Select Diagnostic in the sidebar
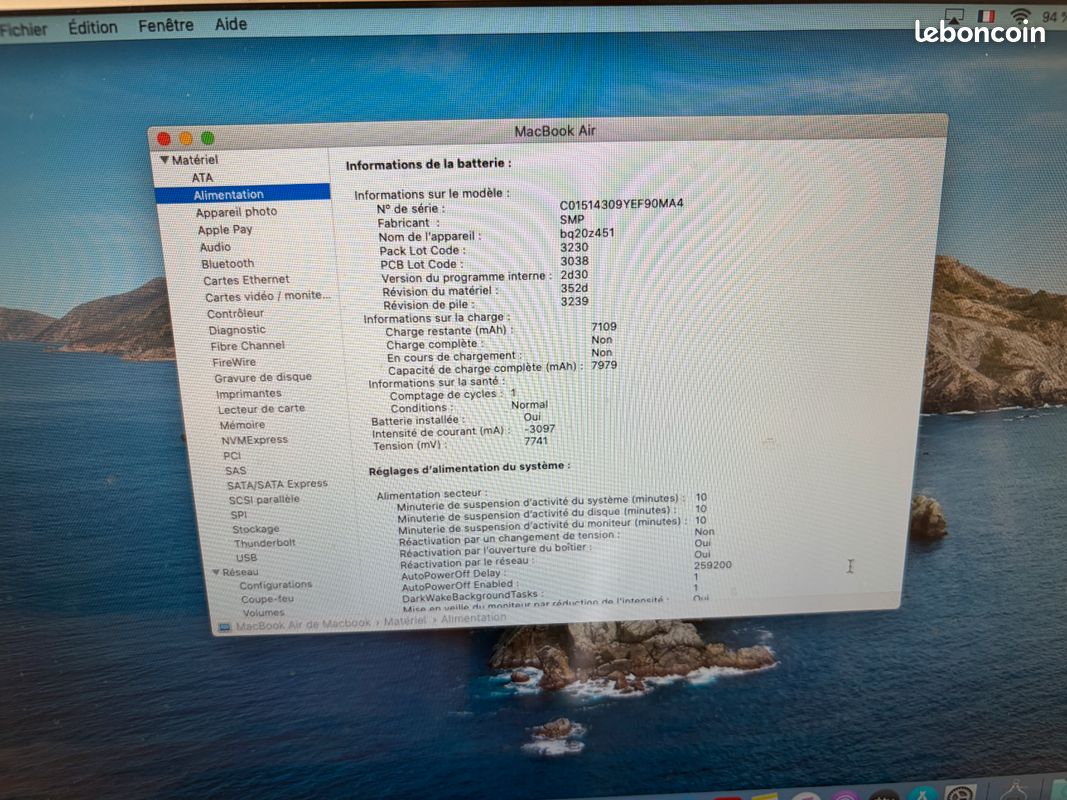Viewport: 1067px width, 800px height. (x=237, y=330)
